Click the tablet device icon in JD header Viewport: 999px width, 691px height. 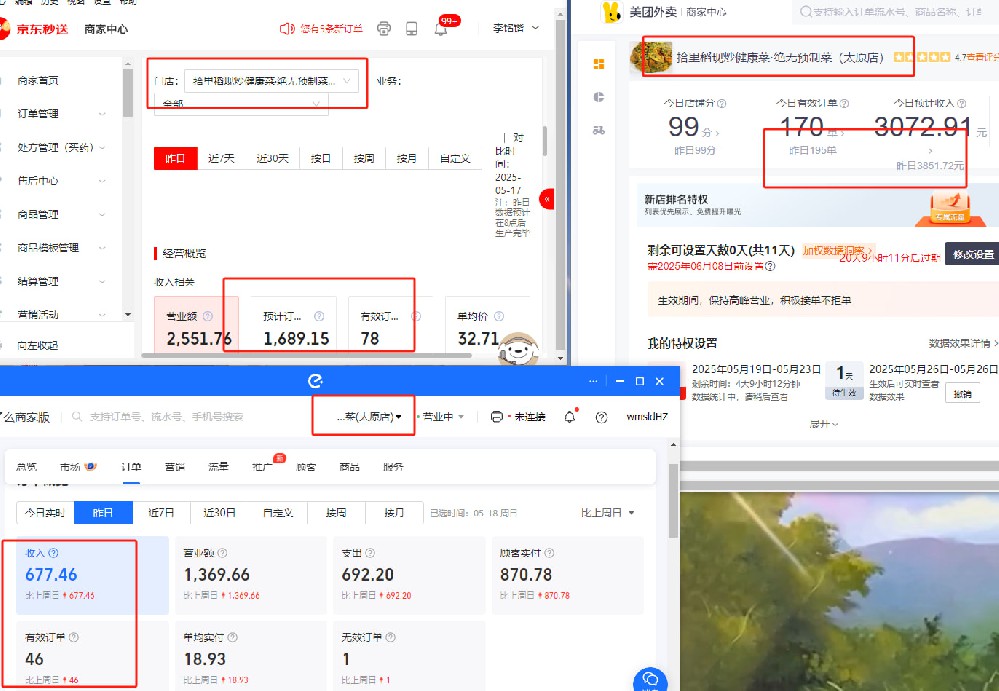pos(412,29)
